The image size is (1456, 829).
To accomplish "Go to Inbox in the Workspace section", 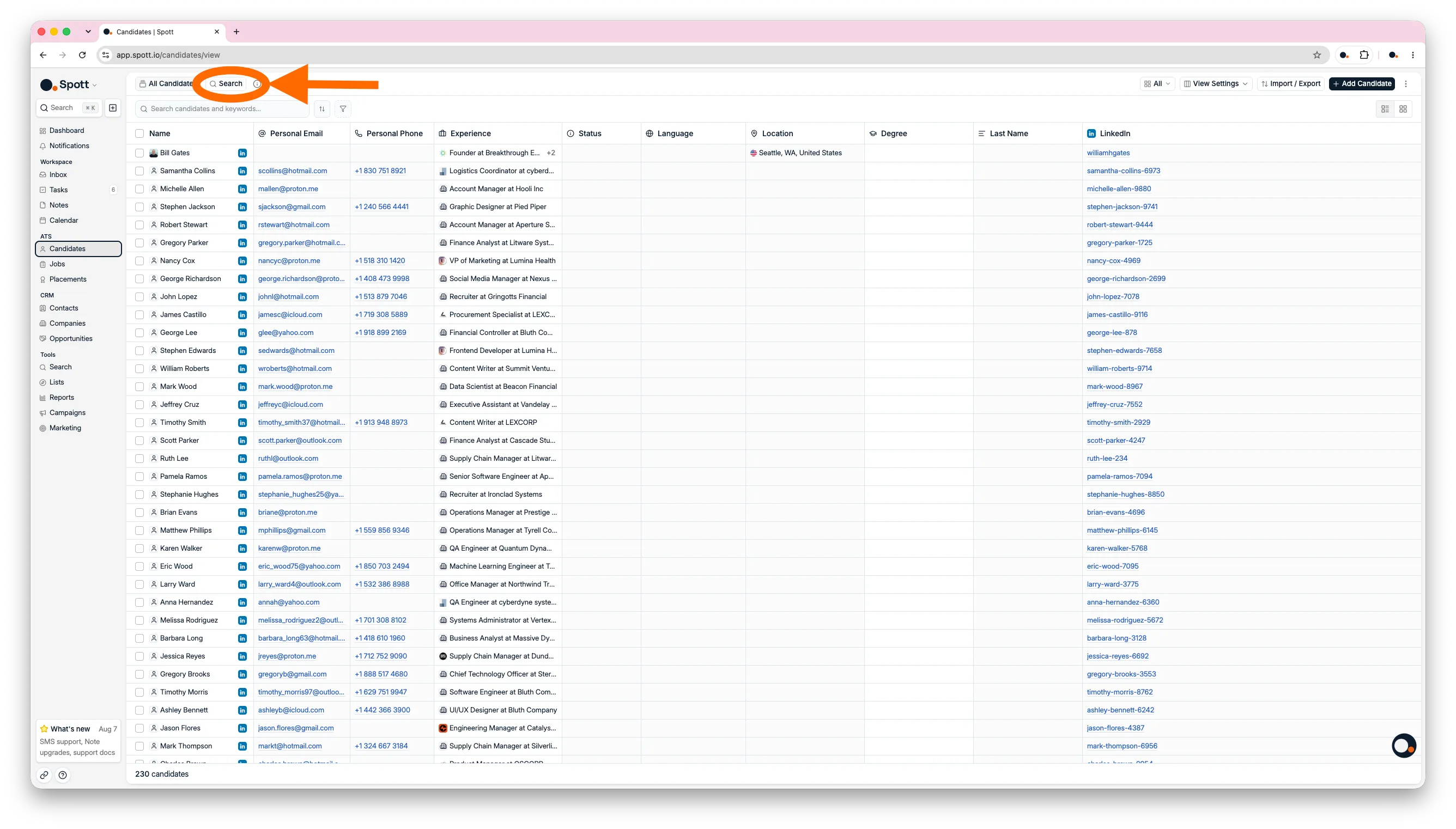I will pyautogui.click(x=58, y=175).
